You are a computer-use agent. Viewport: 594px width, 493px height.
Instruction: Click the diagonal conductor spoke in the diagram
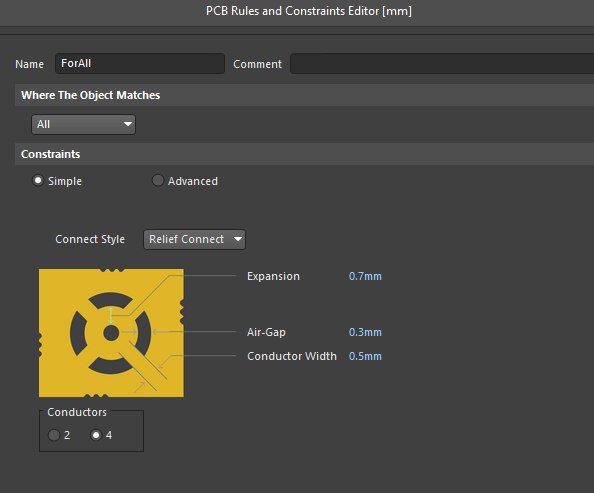[143, 366]
